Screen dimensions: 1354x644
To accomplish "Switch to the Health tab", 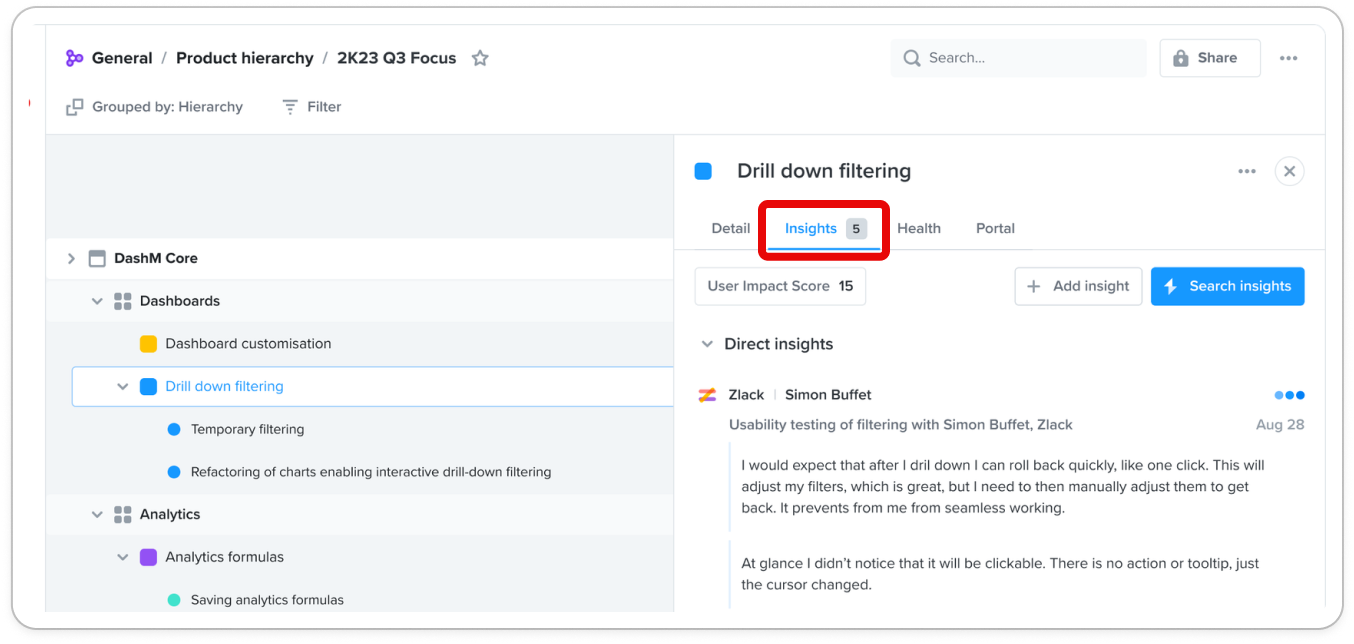I will click(918, 228).
